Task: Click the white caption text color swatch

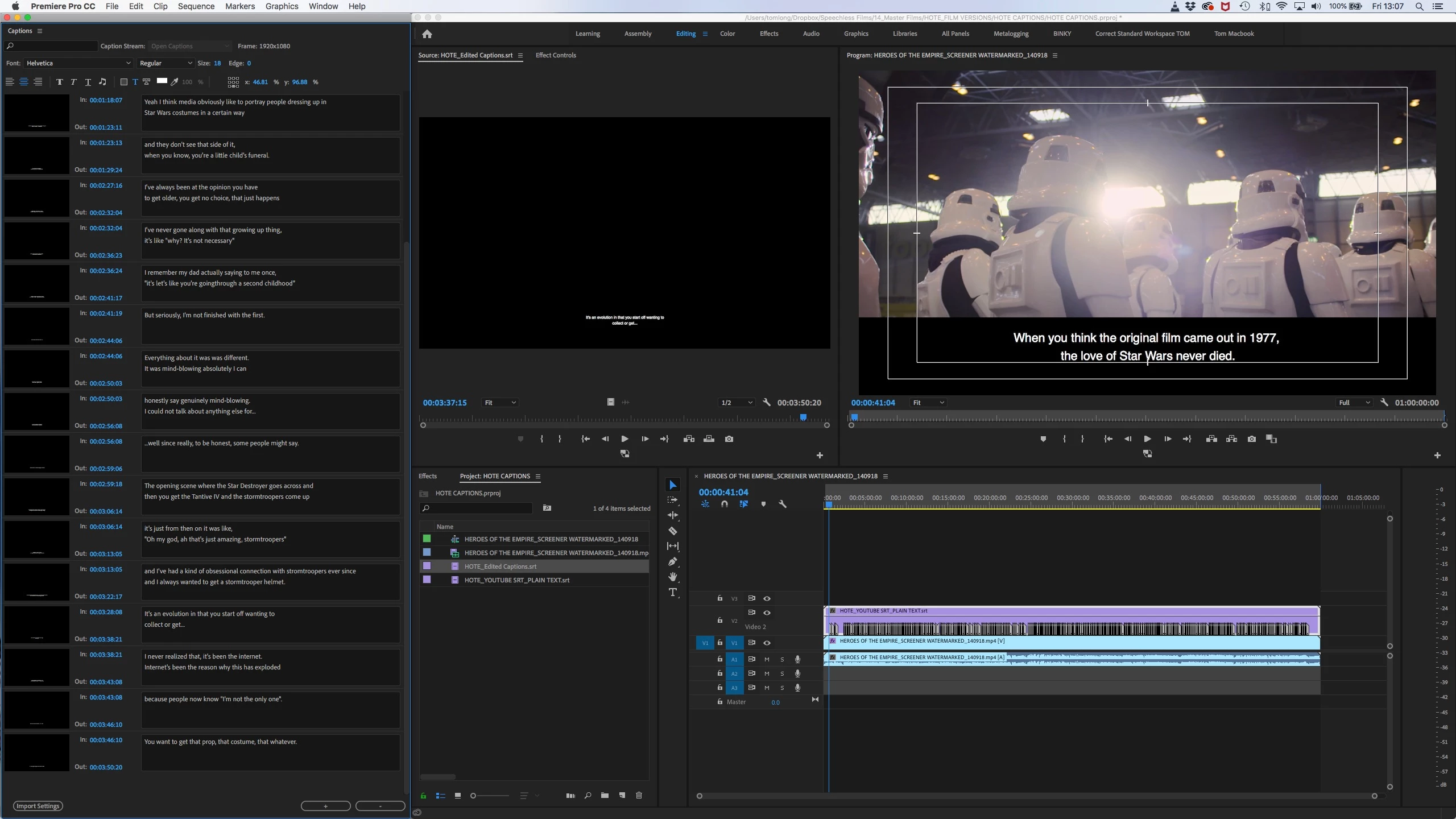Action: [x=162, y=81]
